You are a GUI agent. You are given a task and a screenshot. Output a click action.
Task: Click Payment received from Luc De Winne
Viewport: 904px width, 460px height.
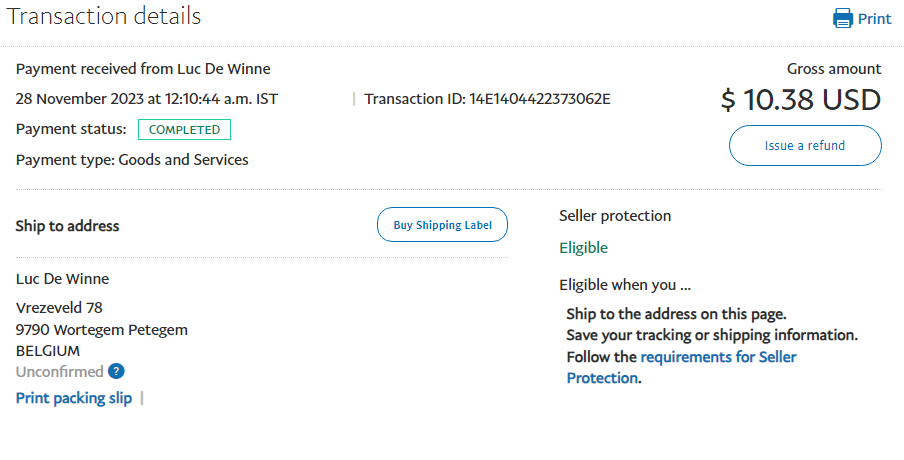point(143,69)
